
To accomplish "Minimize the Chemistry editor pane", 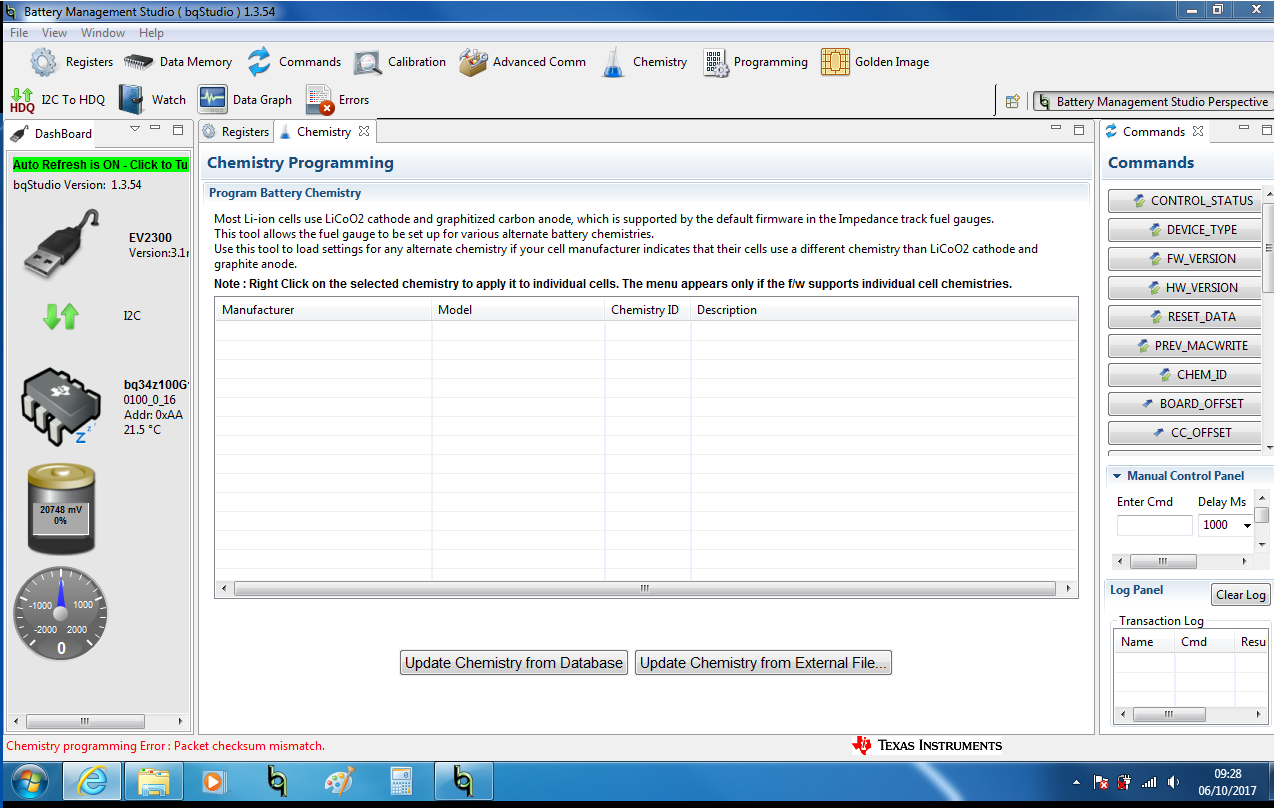I will click(1058, 128).
